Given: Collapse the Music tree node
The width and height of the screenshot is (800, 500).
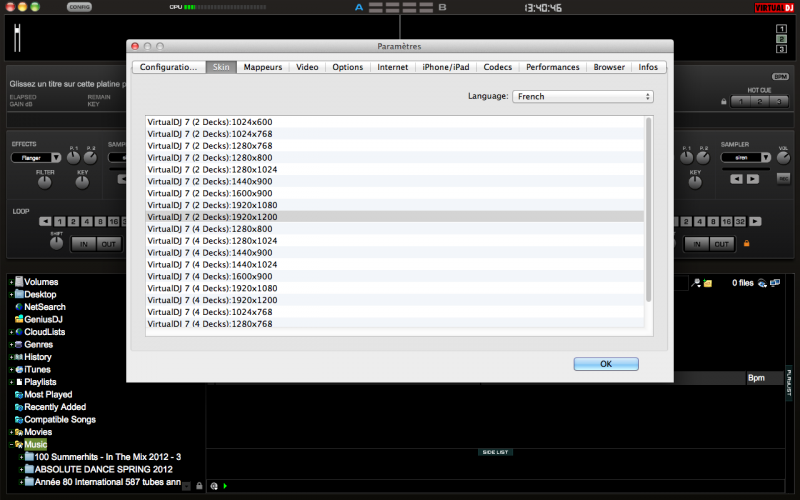Looking at the screenshot, I should pyautogui.click(x=11, y=444).
